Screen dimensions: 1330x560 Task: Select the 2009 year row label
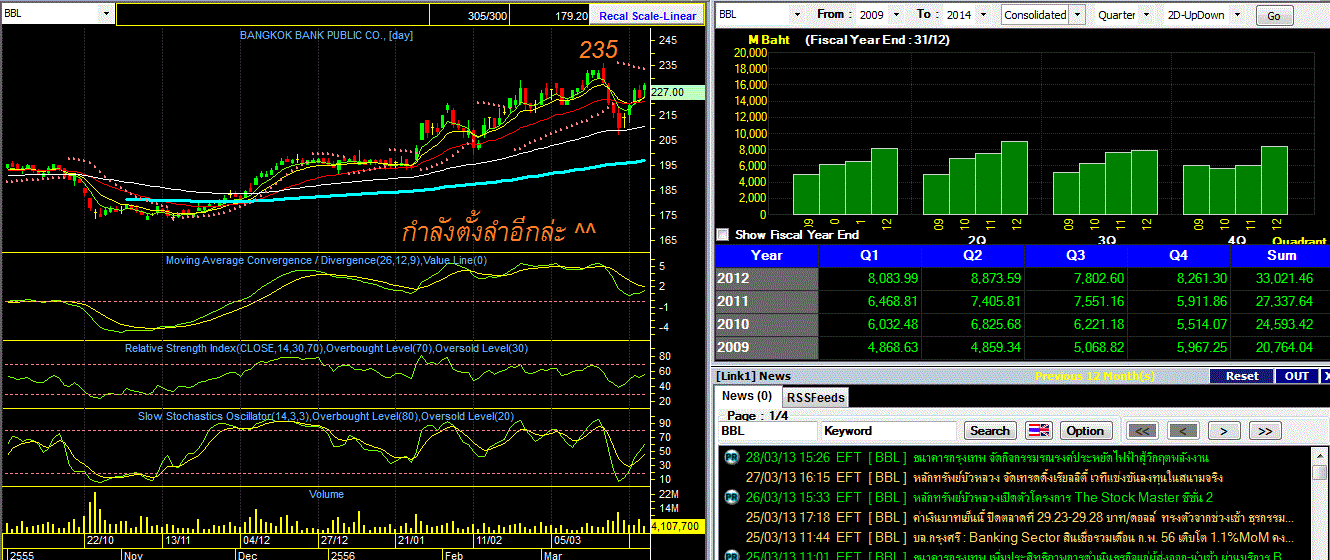(767, 348)
